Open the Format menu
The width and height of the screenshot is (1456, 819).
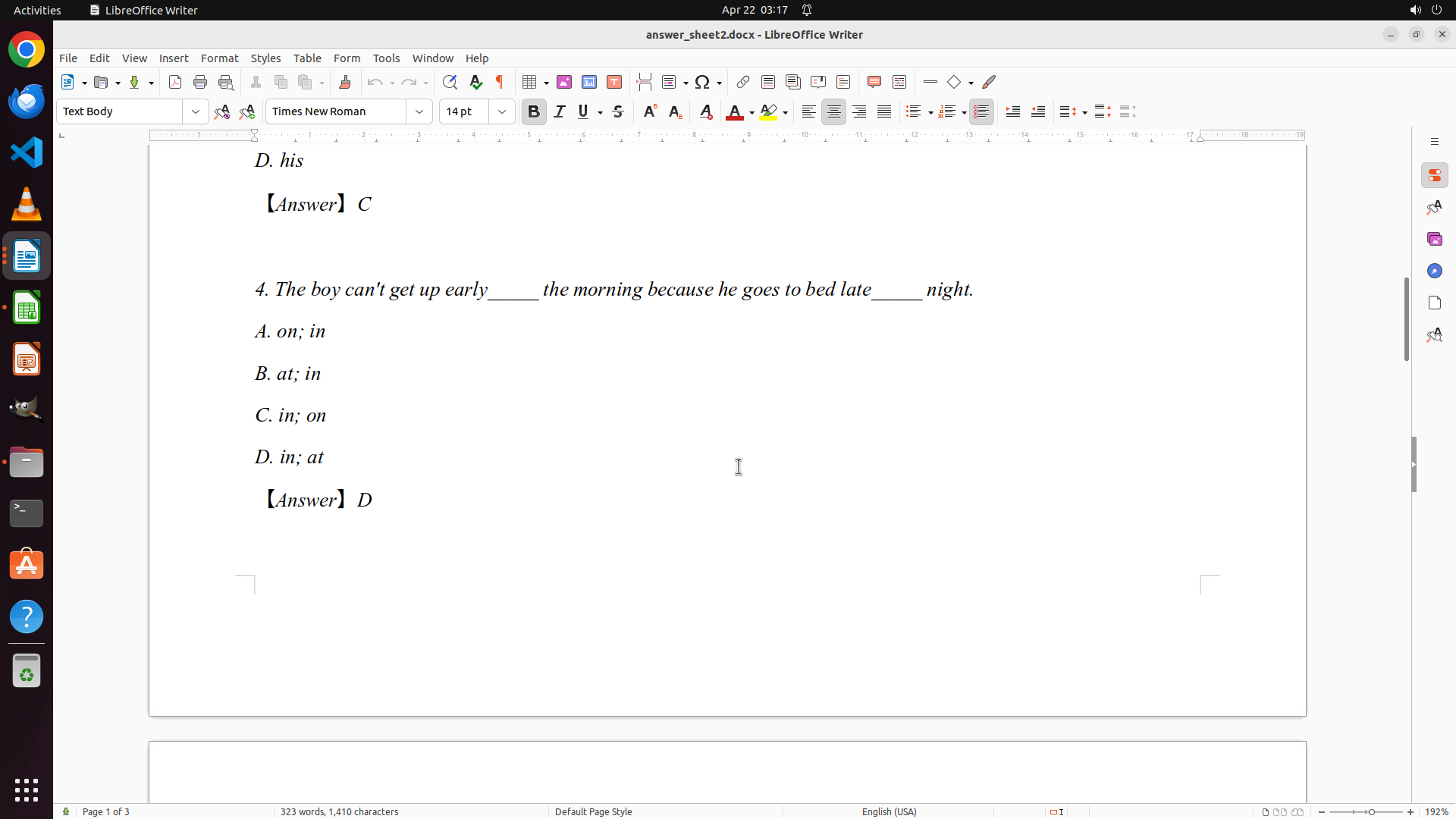click(219, 58)
